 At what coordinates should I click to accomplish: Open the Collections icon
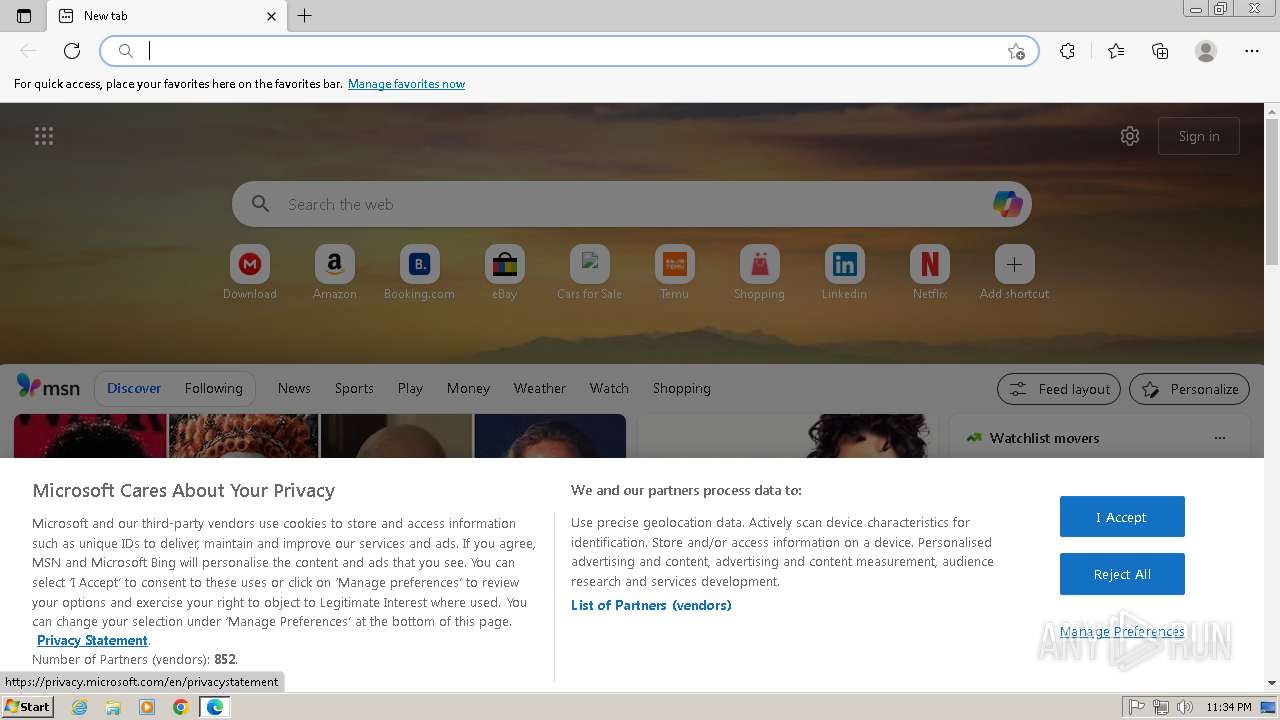click(x=1160, y=51)
